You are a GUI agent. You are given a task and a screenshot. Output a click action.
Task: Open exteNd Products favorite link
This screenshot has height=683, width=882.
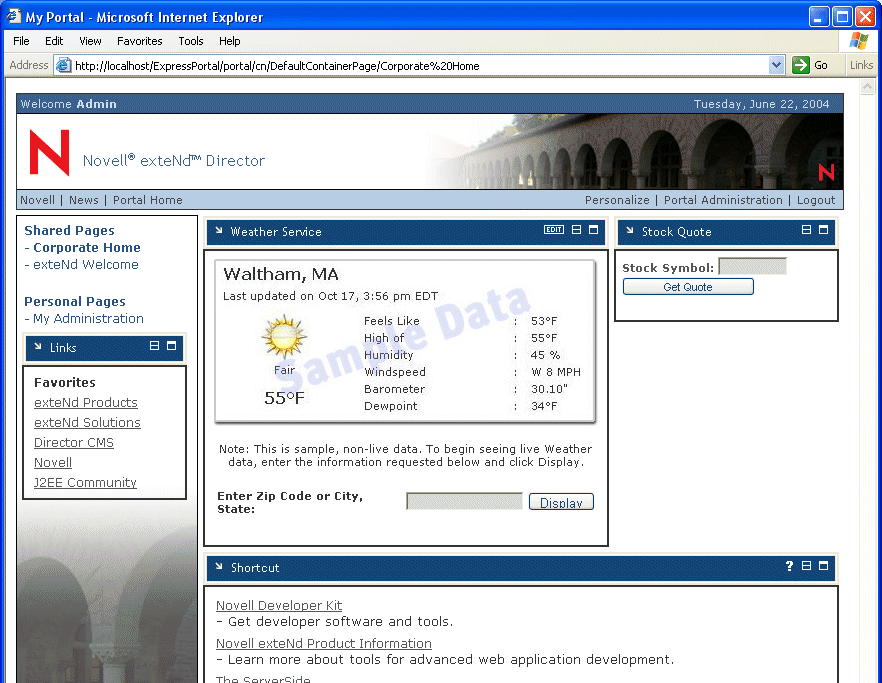tap(86, 403)
